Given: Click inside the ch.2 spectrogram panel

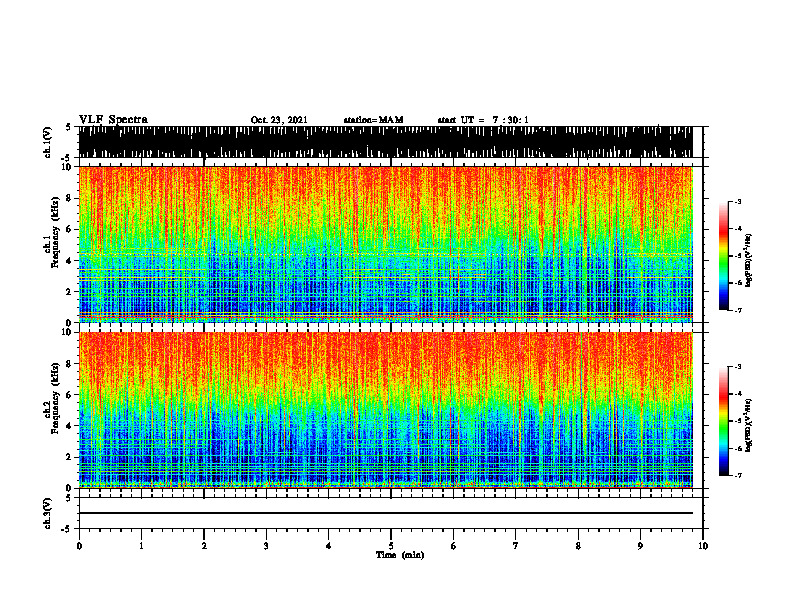Looking at the screenshot, I should (x=385, y=410).
